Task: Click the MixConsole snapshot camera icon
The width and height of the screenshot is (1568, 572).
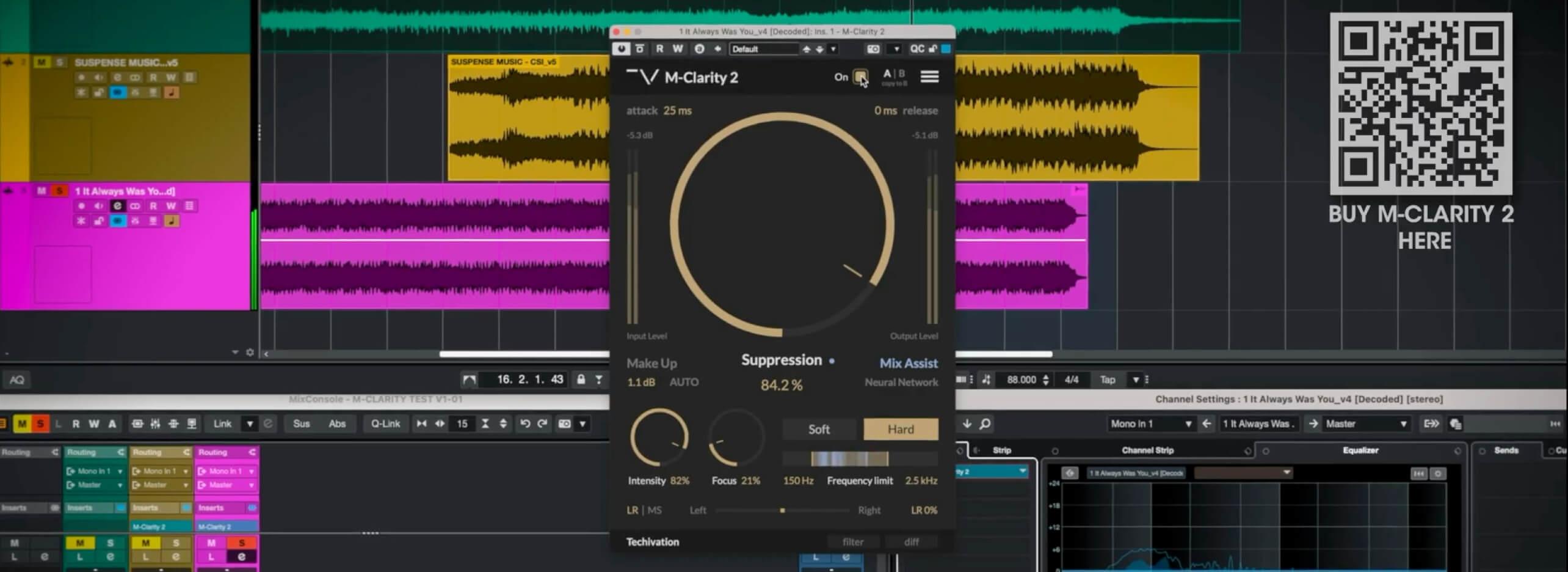Action: click(x=565, y=424)
